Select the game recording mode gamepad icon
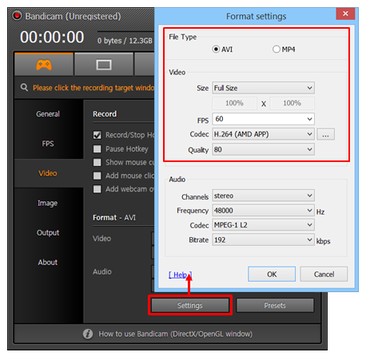 coord(44,65)
